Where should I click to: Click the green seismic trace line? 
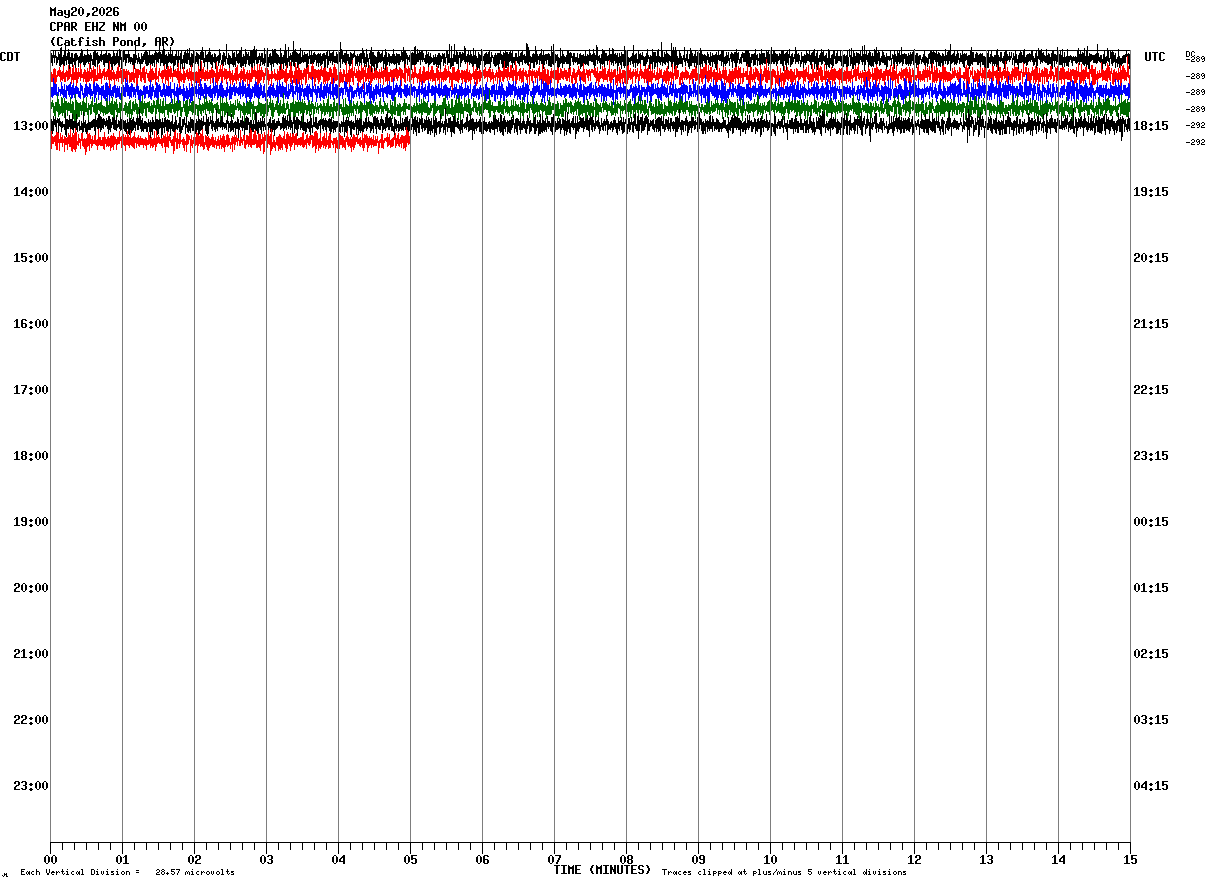tap(590, 105)
